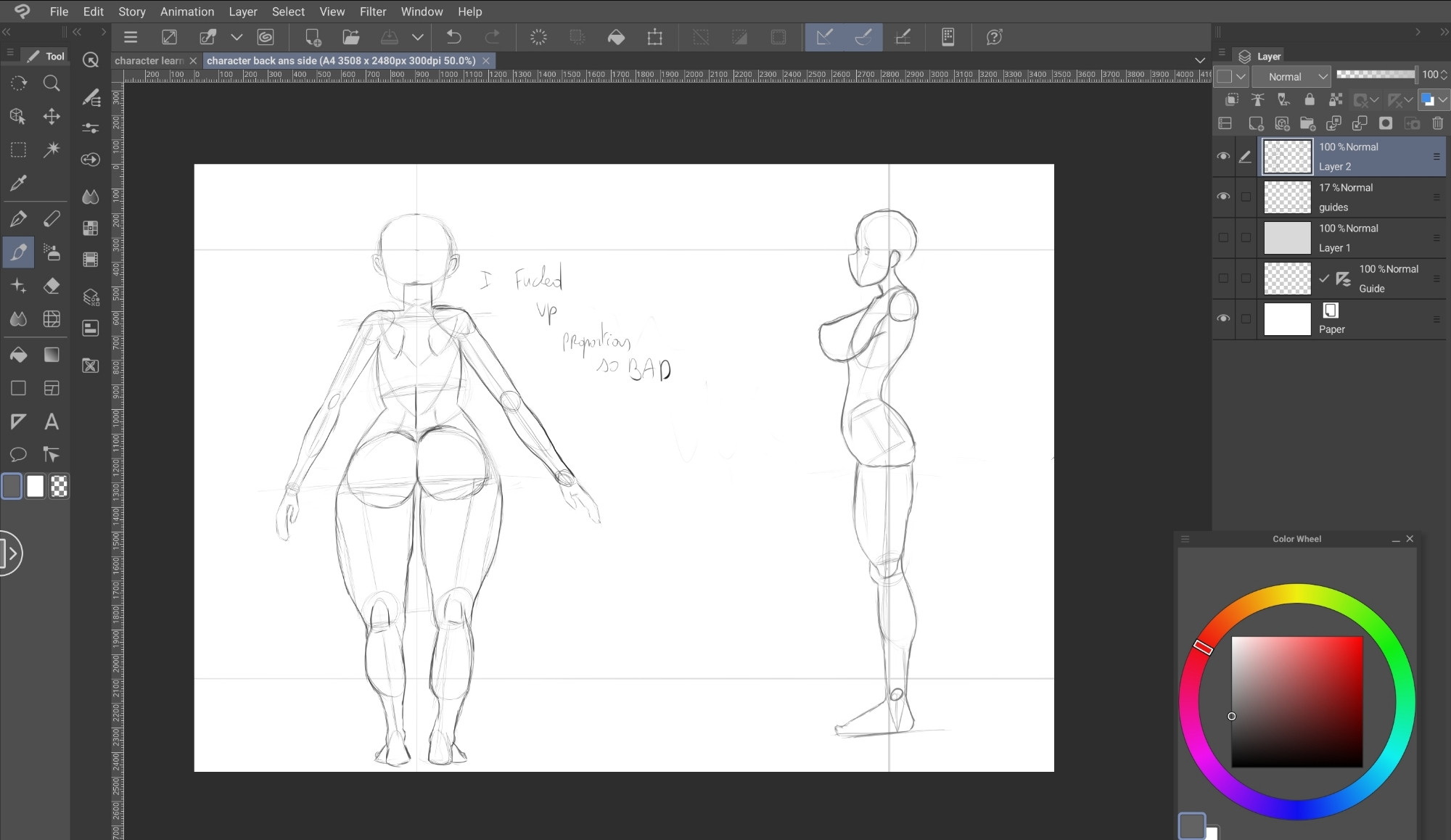Show Layer 1 by toggling its visibility box
Viewport: 1451px width, 840px height.
[1223, 237]
